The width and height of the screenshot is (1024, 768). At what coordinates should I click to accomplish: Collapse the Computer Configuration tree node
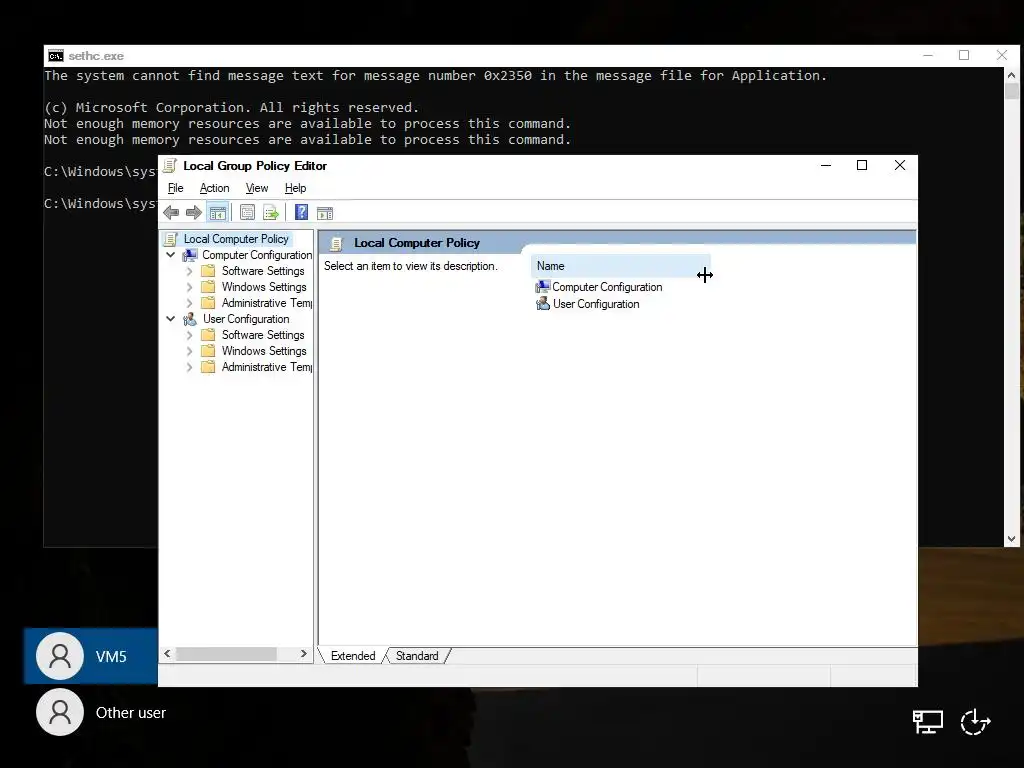pyautogui.click(x=170, y=255)
